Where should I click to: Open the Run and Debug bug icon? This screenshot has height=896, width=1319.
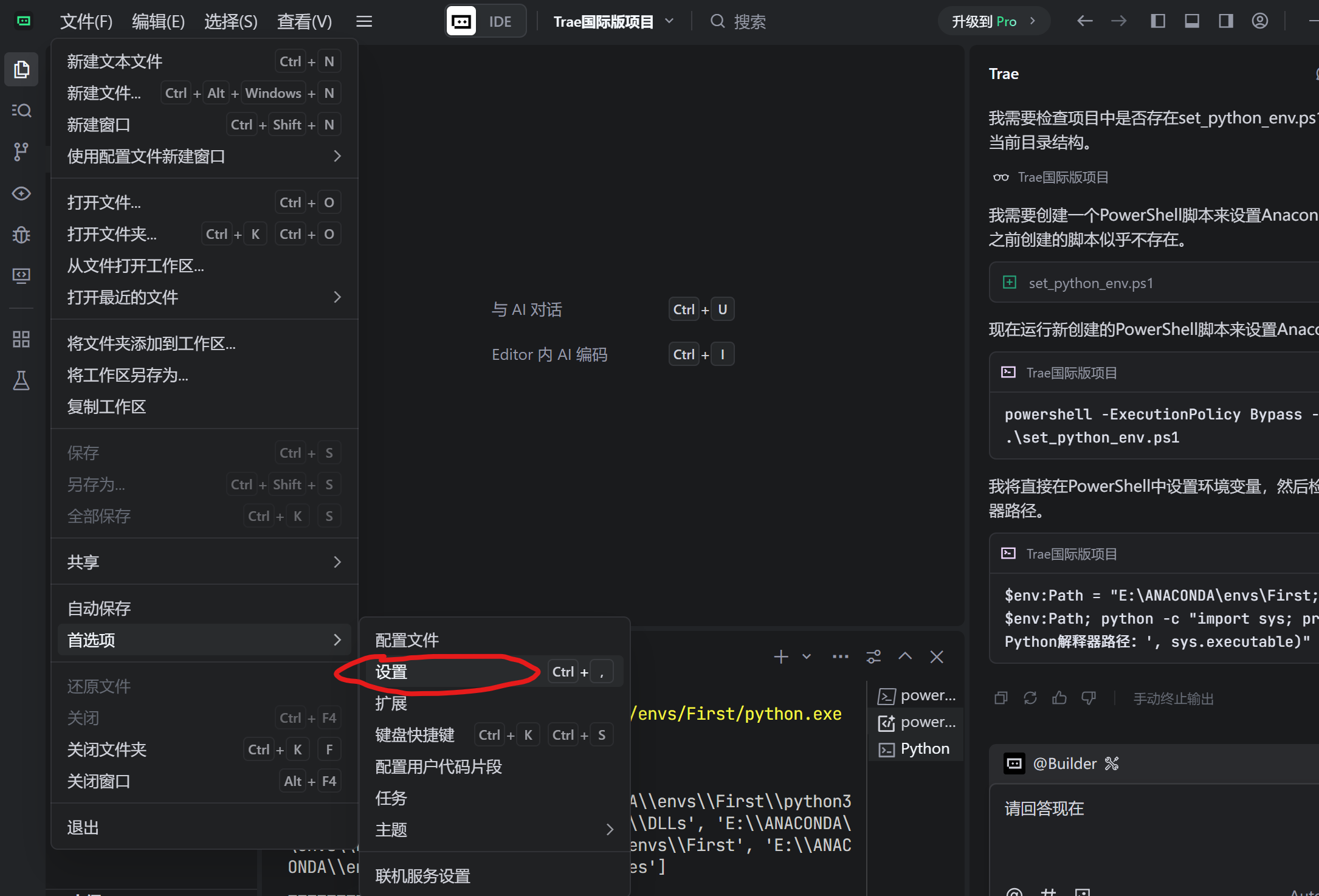21,235
